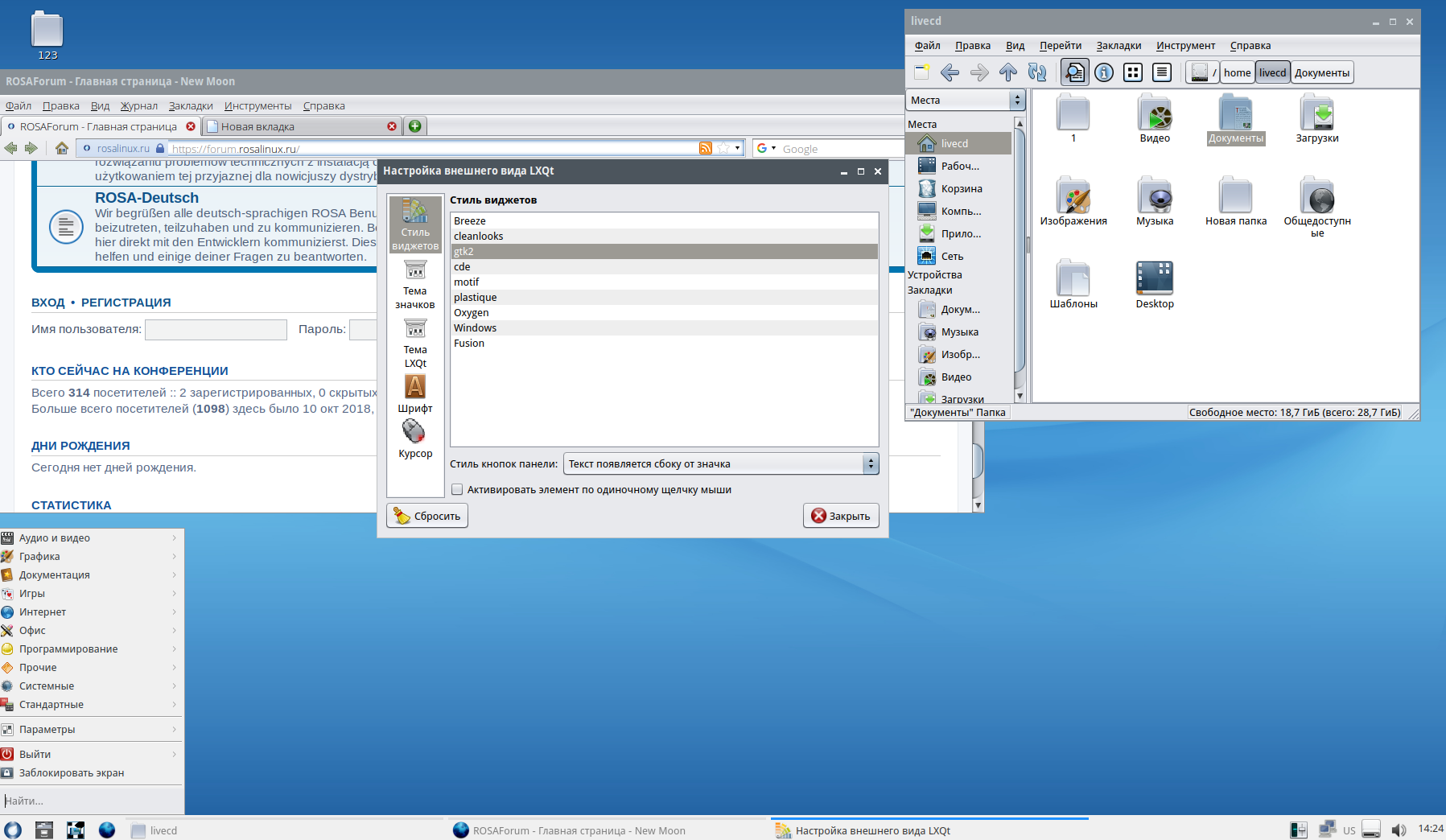Click the Reset button in appearance settings
This screenshot has width=1446, height=840.
(427, 516)
